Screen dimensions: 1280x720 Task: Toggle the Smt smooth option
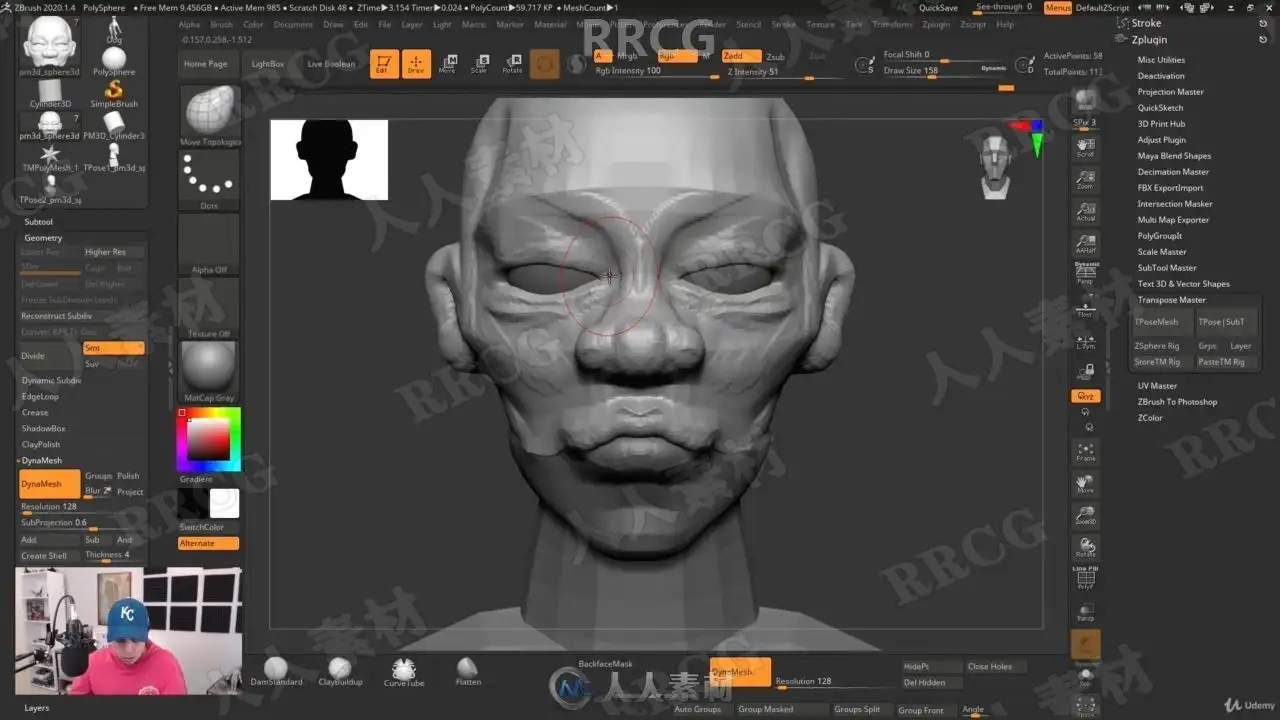tap(113, 348)
